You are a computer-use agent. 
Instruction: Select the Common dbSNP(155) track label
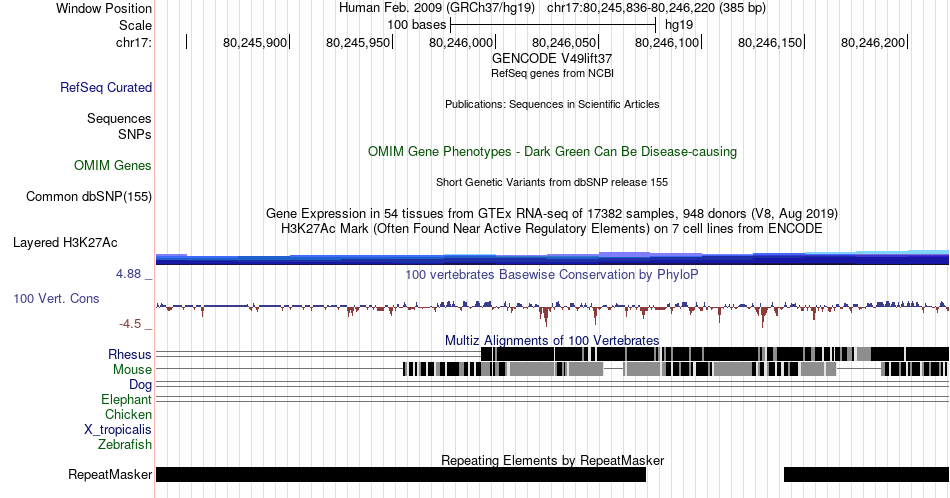[x=89, y=196]
